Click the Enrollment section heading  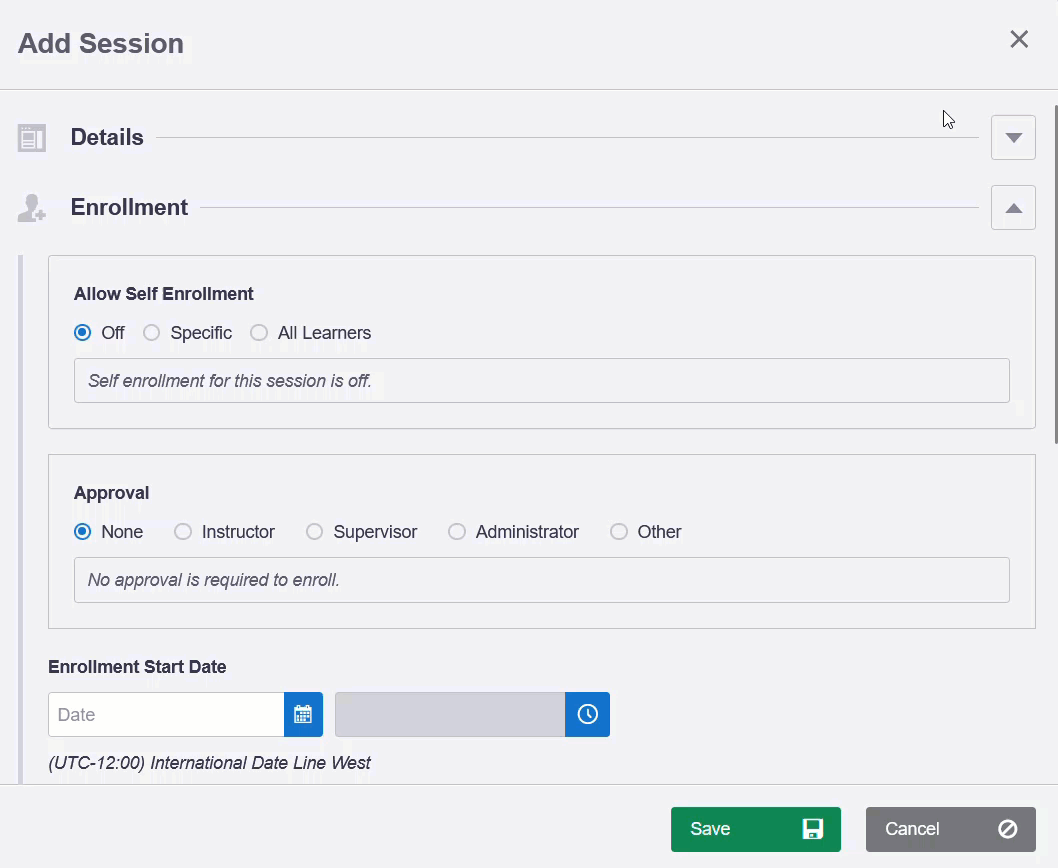point(129,207)
